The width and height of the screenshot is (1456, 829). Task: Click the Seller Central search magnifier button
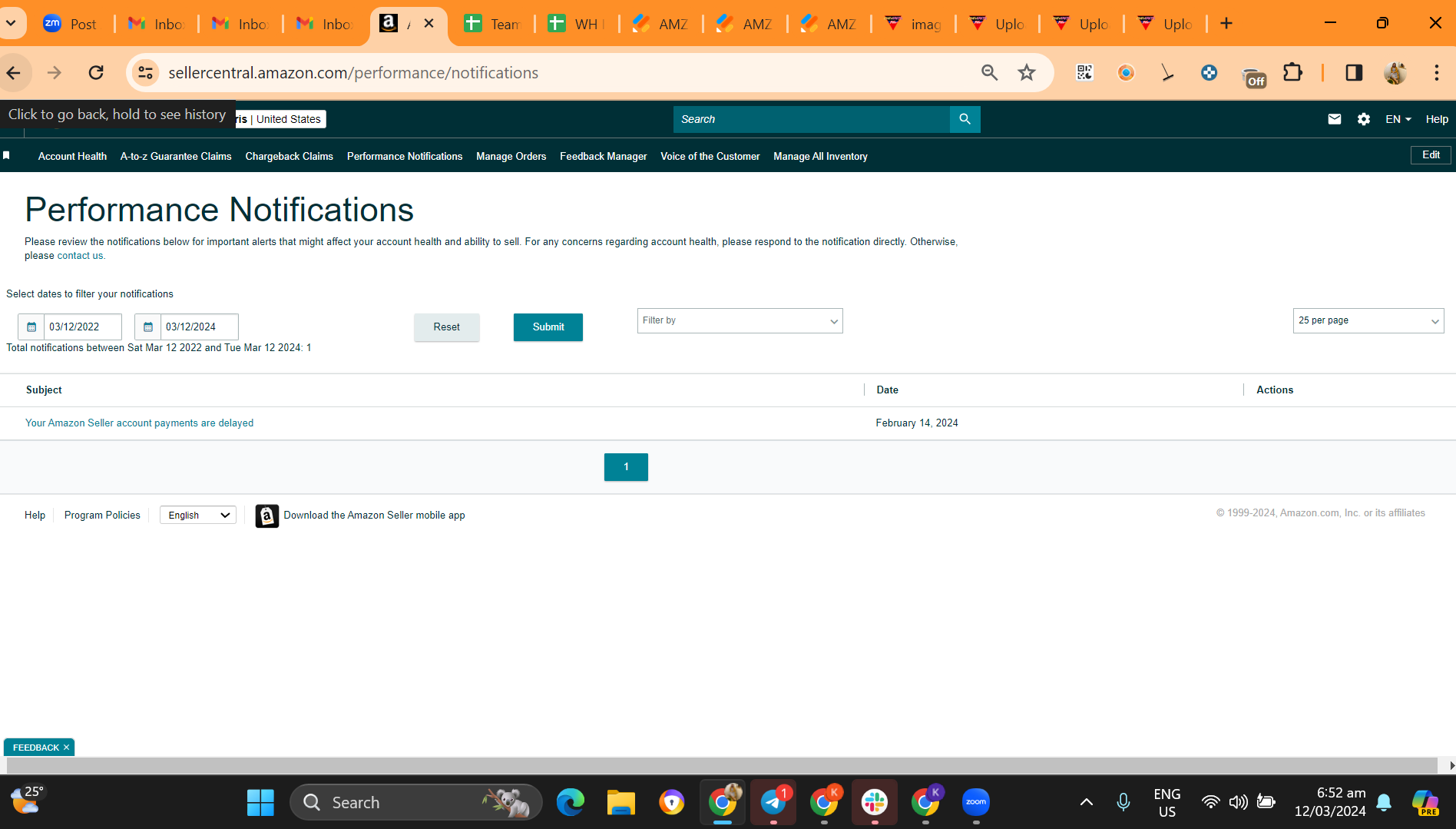[965, 119]
